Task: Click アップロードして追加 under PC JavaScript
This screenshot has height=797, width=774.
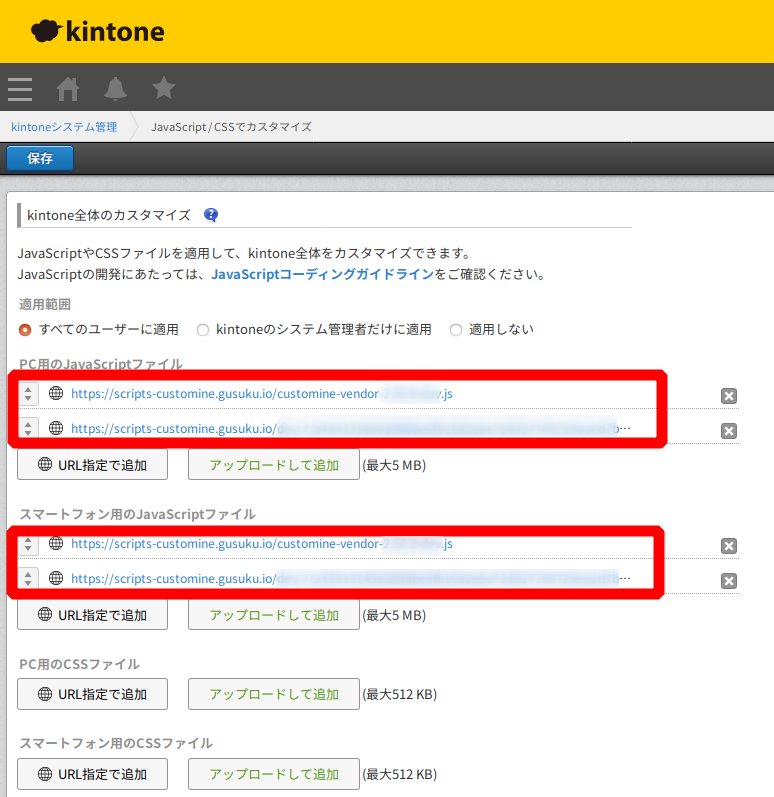Action: tap(274, 465)
